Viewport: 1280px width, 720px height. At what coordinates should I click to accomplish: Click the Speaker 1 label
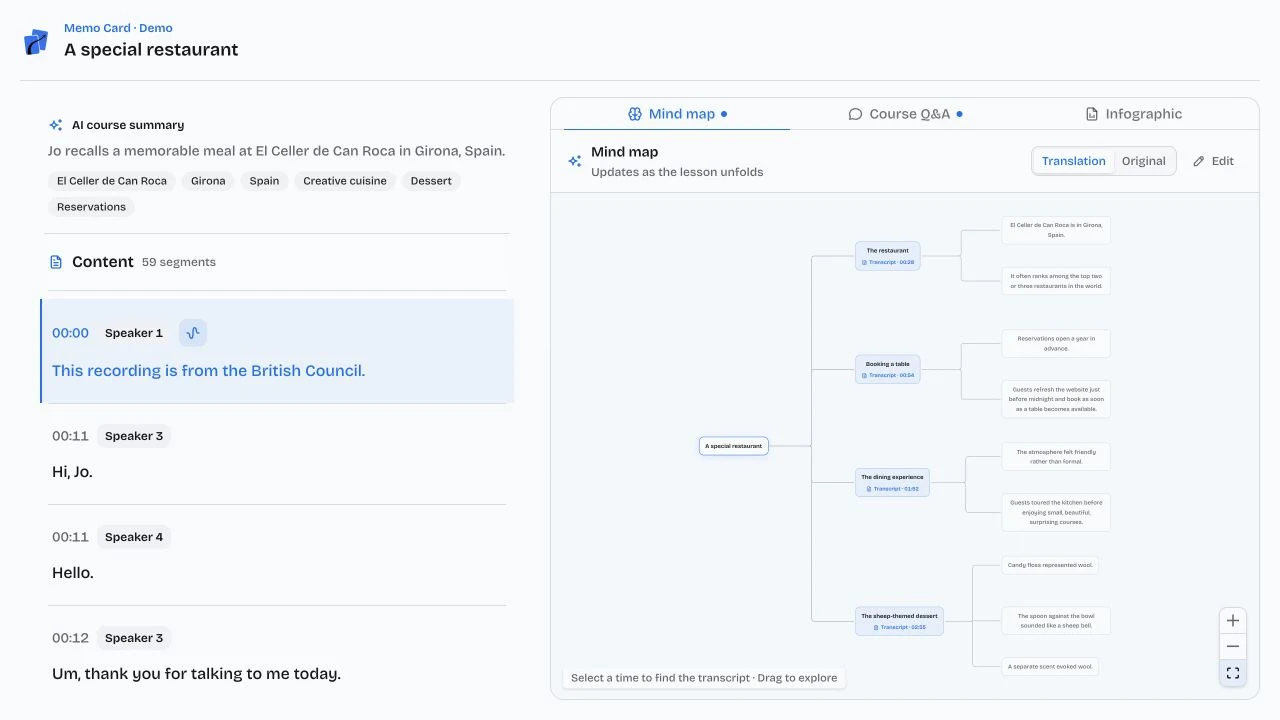[x=134, y=333]
